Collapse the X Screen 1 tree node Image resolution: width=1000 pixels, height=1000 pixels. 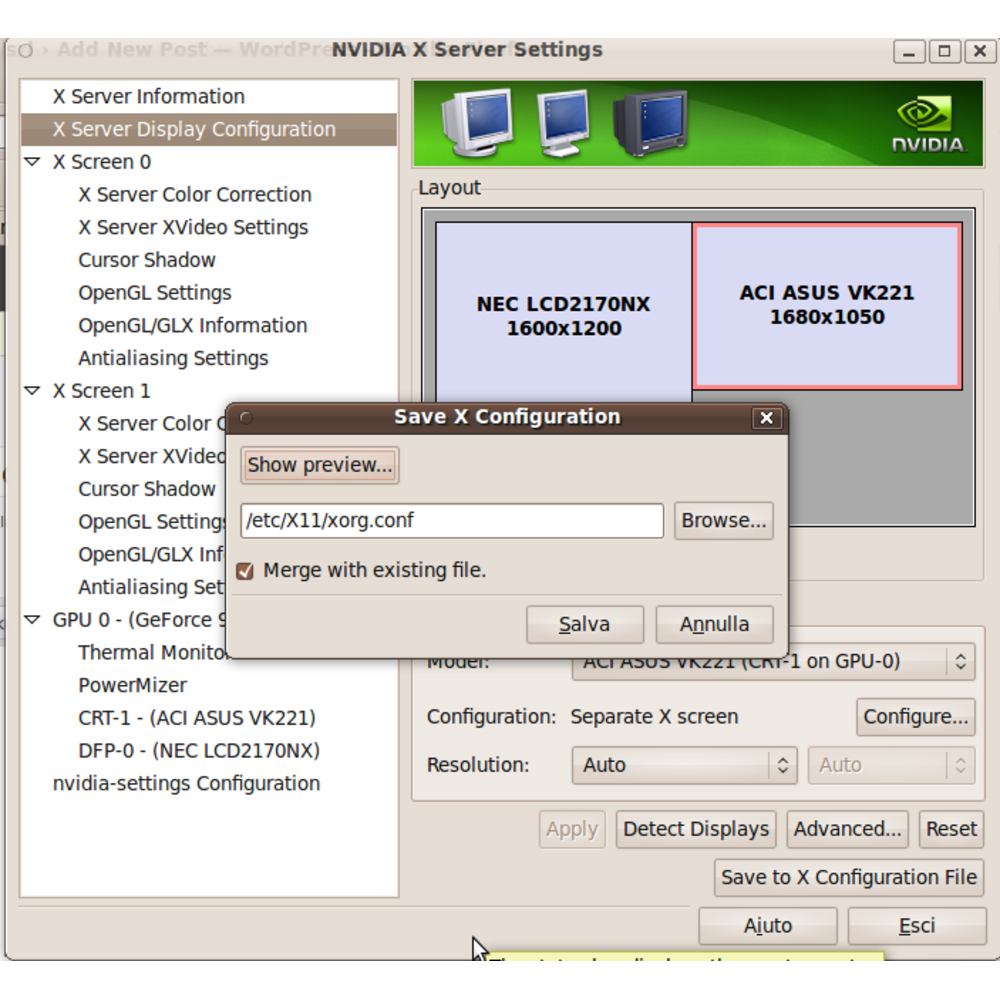pyautogui.click(x=32, y=391)
